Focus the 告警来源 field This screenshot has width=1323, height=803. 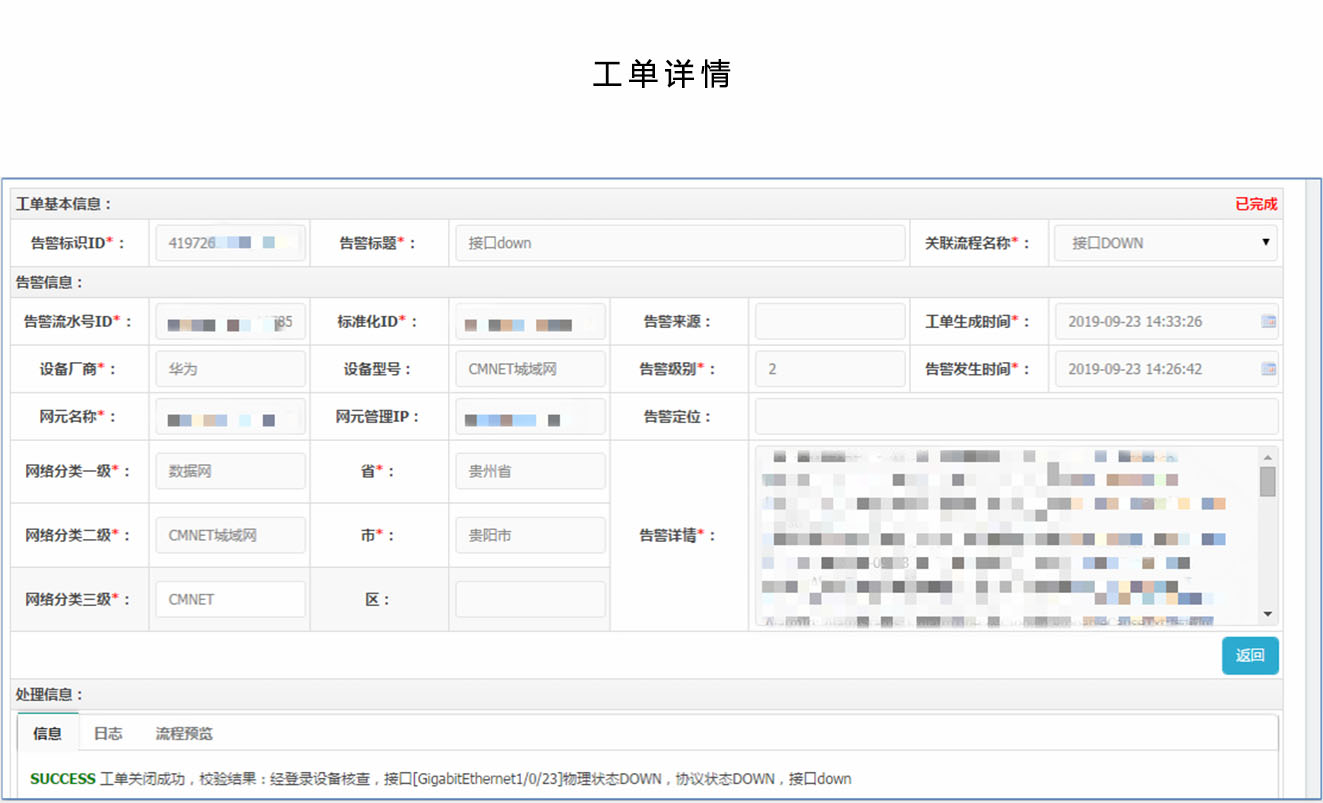pos(816,322)
